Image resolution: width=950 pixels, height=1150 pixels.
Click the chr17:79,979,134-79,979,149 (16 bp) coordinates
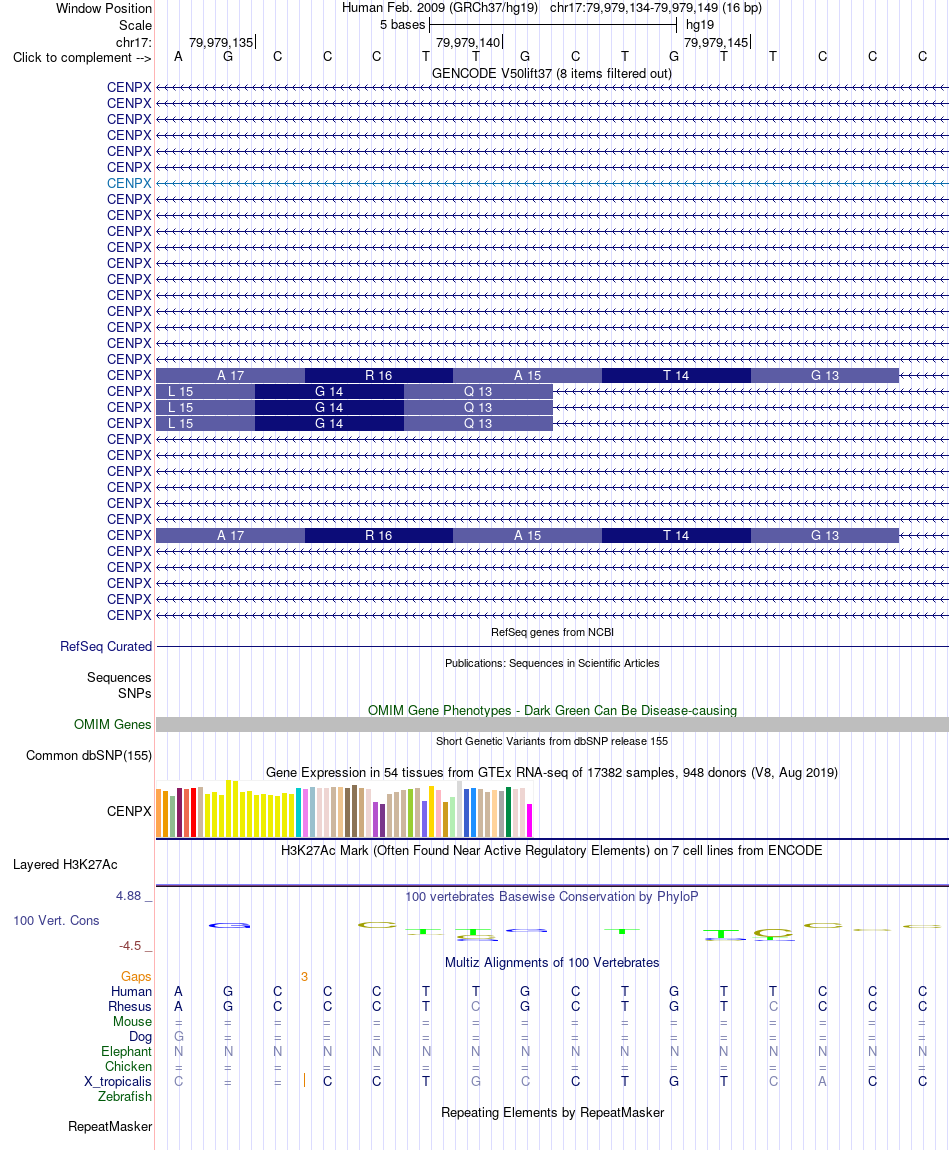(x=656, y=7)
